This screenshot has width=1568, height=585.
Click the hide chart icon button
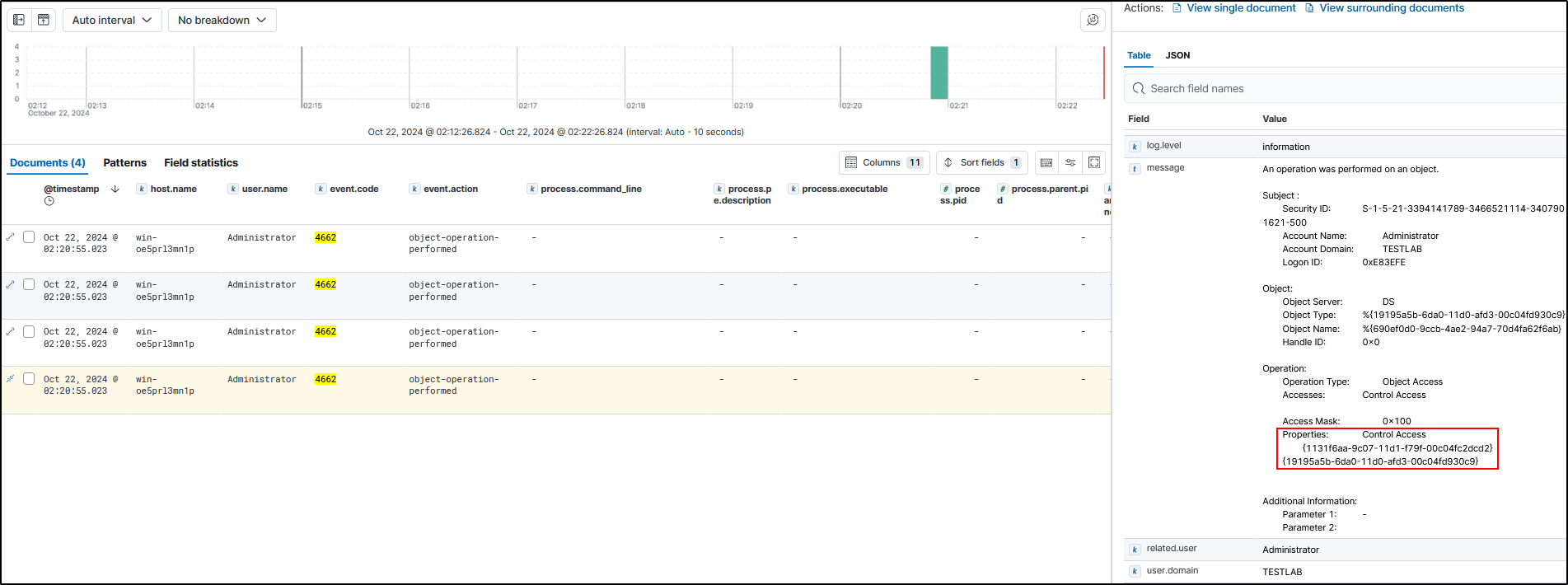click(x=44, y=20)
